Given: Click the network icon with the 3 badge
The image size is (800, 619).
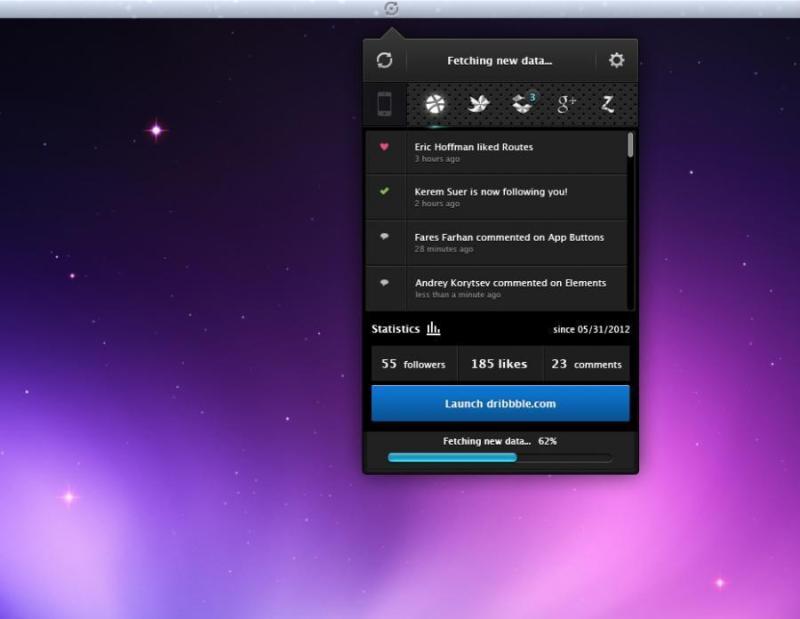Looking at the screenshot, I should tap(523, 102).
